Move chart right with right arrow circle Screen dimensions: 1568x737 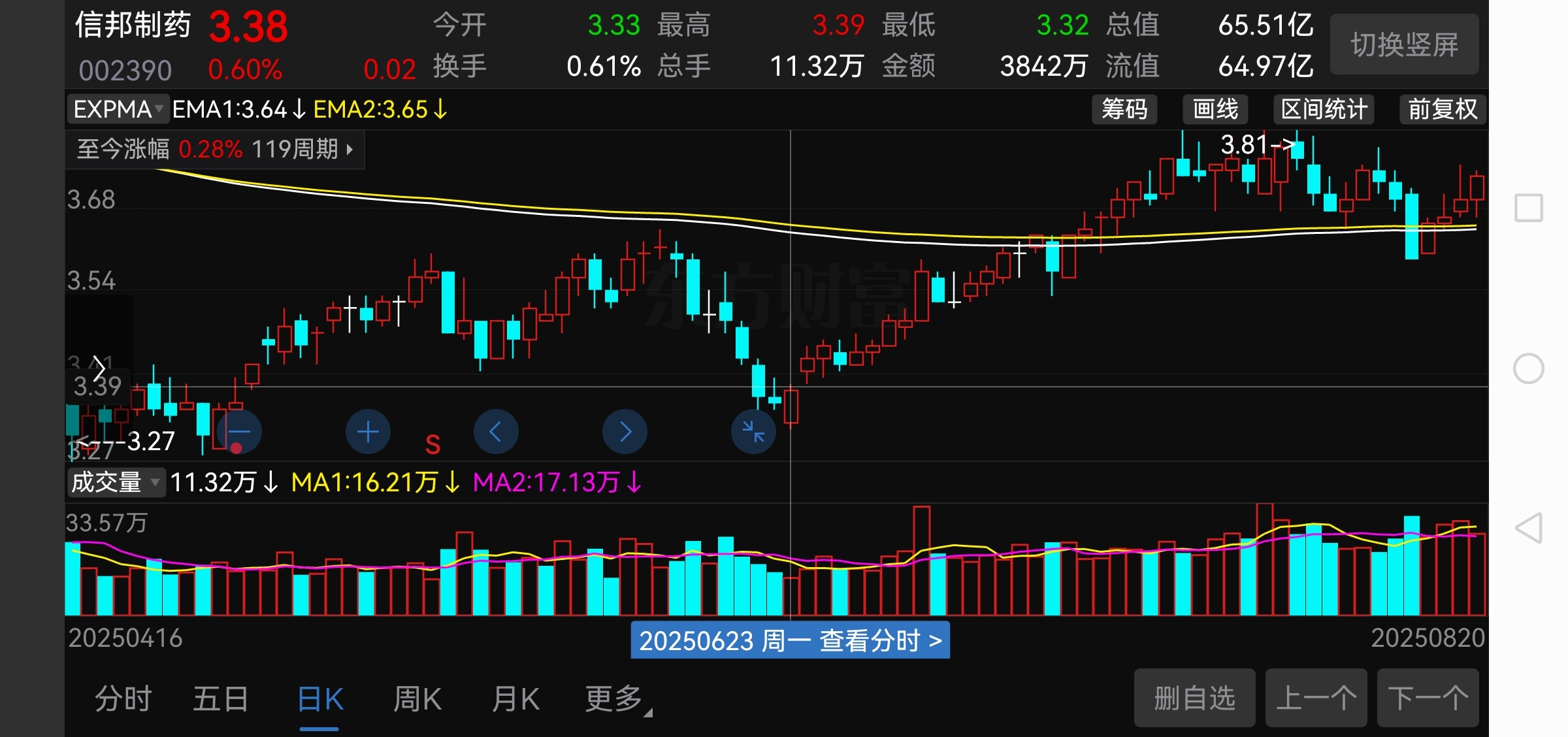[x=625, y=432]
